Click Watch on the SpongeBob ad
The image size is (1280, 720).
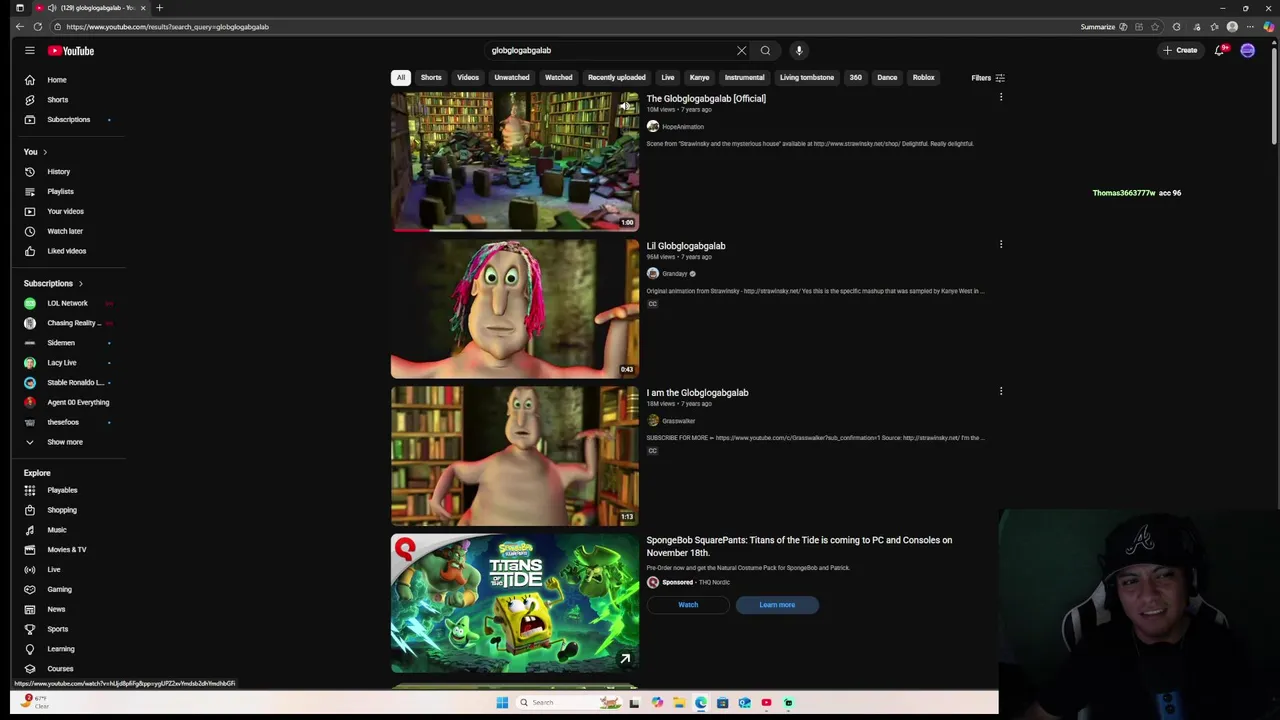688,605
